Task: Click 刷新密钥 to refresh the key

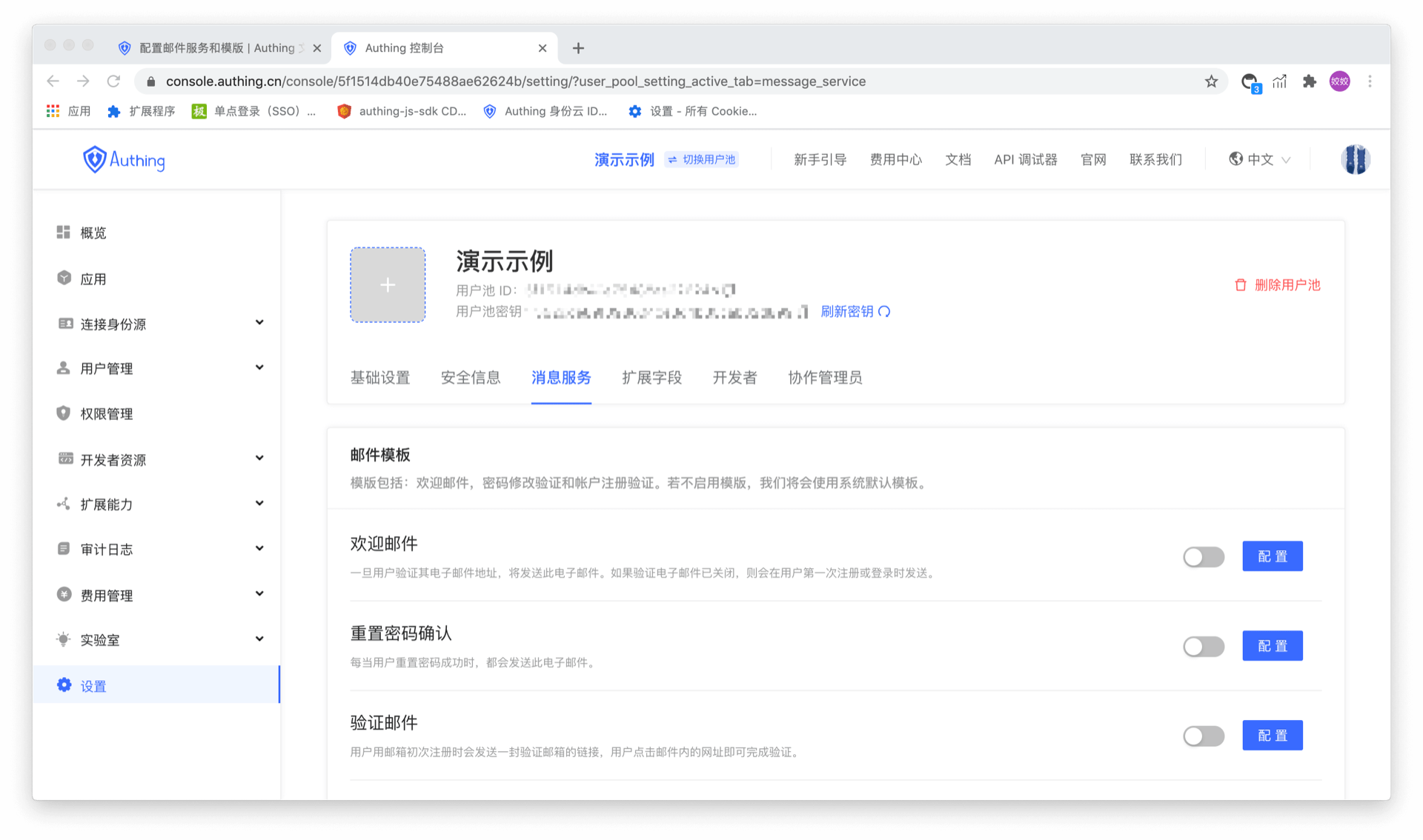Action: click(x=849, y=311)
